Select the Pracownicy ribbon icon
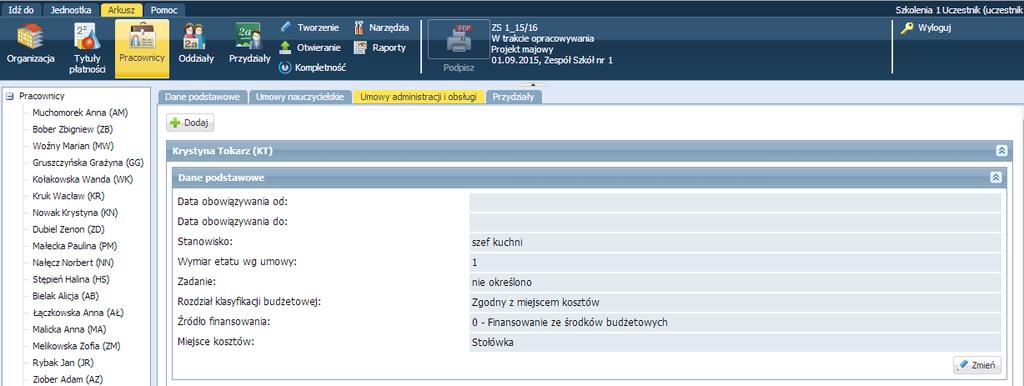The height and width of the screenshot is (386, 1024). 142,48
